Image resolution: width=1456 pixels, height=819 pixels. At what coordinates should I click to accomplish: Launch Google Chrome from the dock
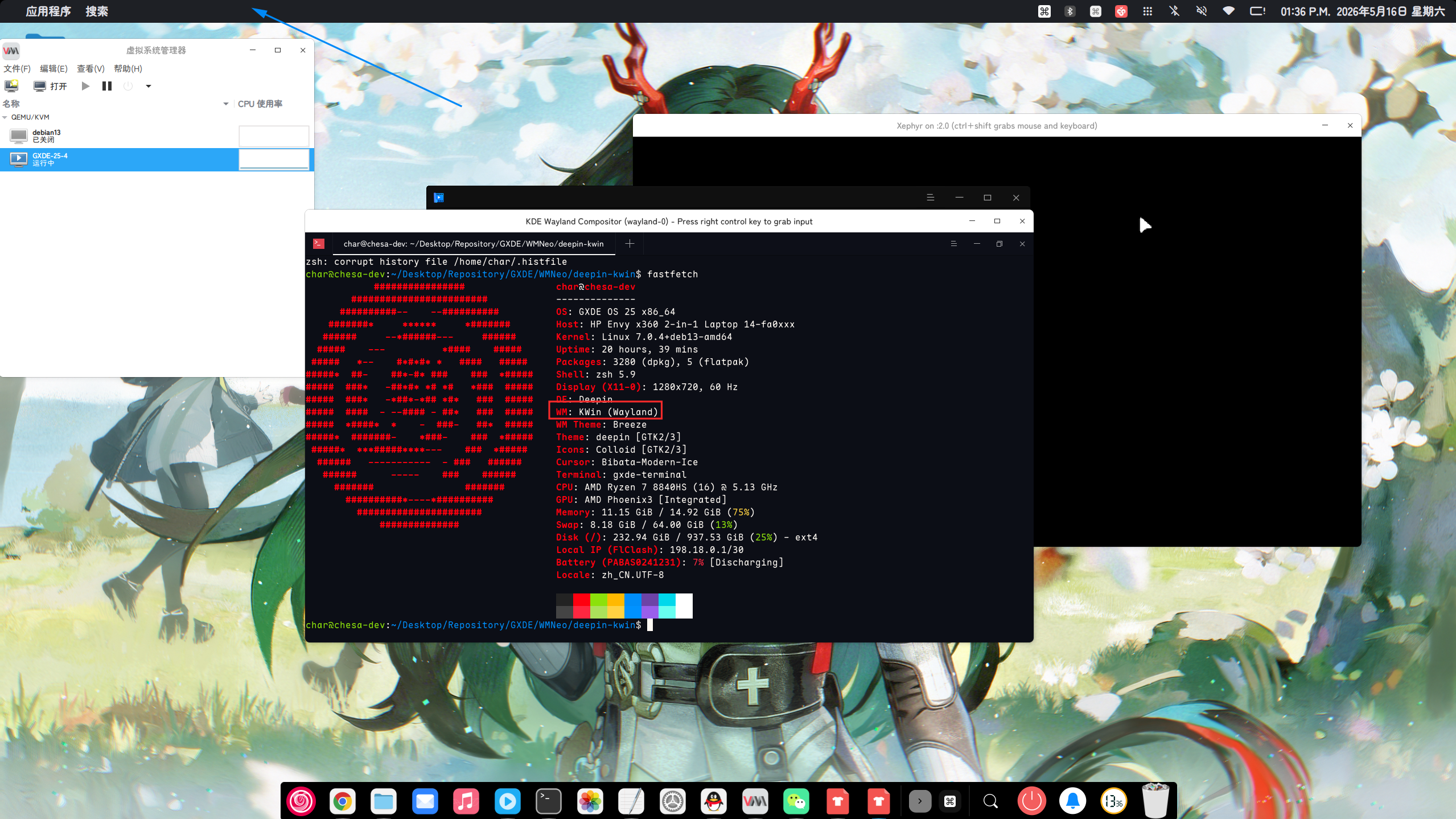[342, 801]
